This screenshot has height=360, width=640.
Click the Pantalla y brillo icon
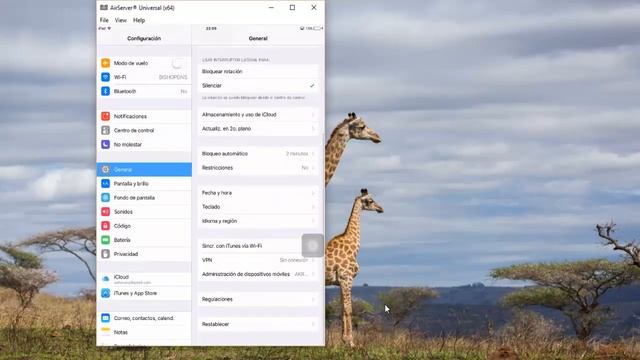(105, 184)
